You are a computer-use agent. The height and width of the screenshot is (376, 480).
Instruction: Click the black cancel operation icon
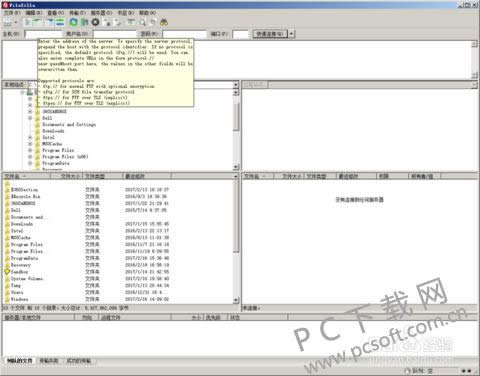click(x=95, y=22)
